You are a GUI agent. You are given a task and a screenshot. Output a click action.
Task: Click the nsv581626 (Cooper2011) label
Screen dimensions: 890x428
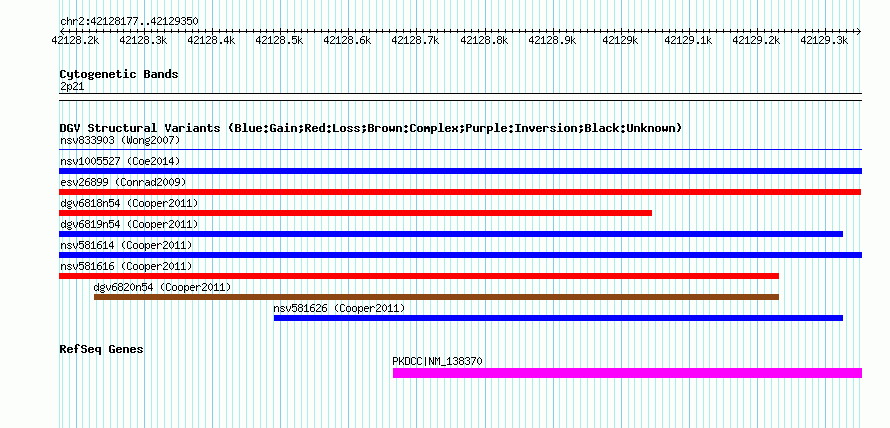click(x=339, y=308)
